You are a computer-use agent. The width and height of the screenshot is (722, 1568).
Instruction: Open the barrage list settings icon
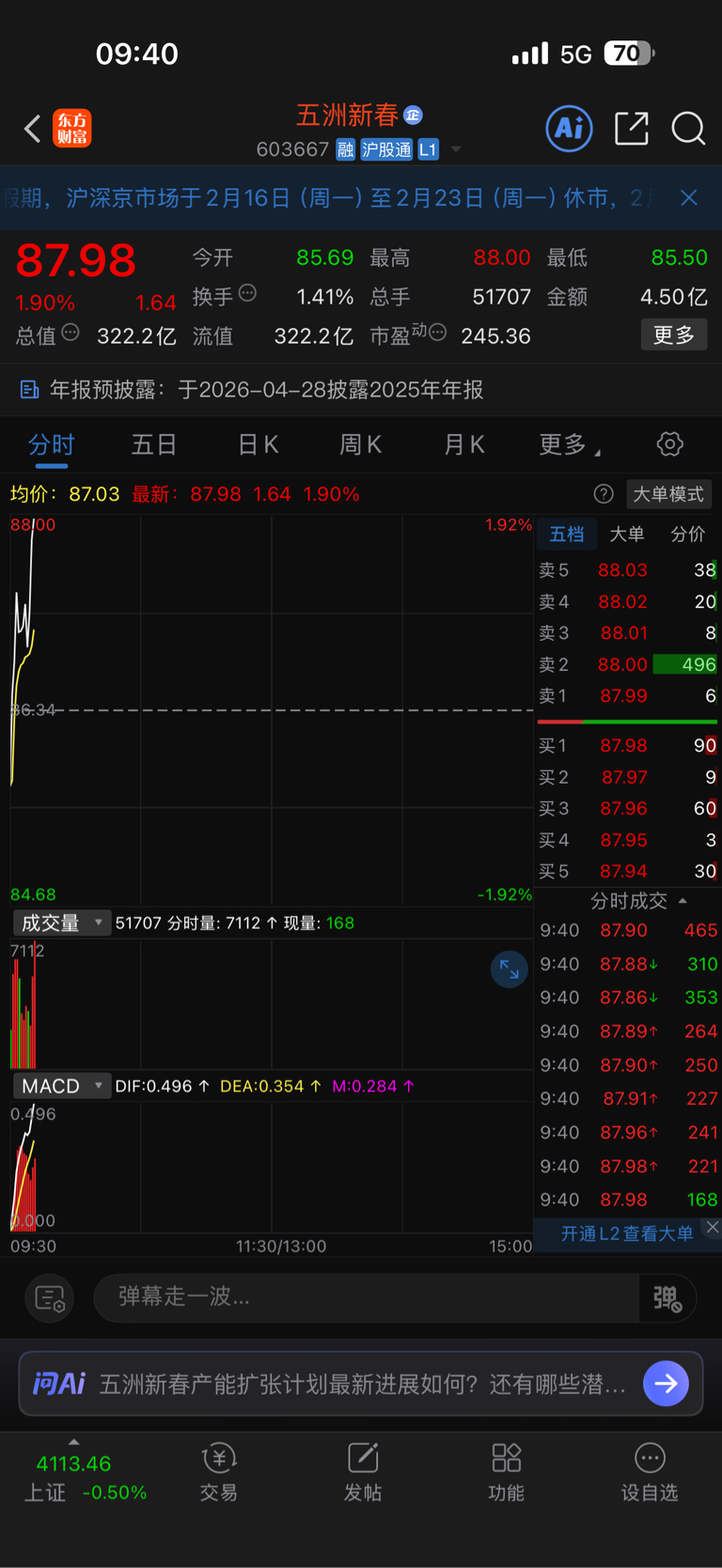click(49, 1298)
